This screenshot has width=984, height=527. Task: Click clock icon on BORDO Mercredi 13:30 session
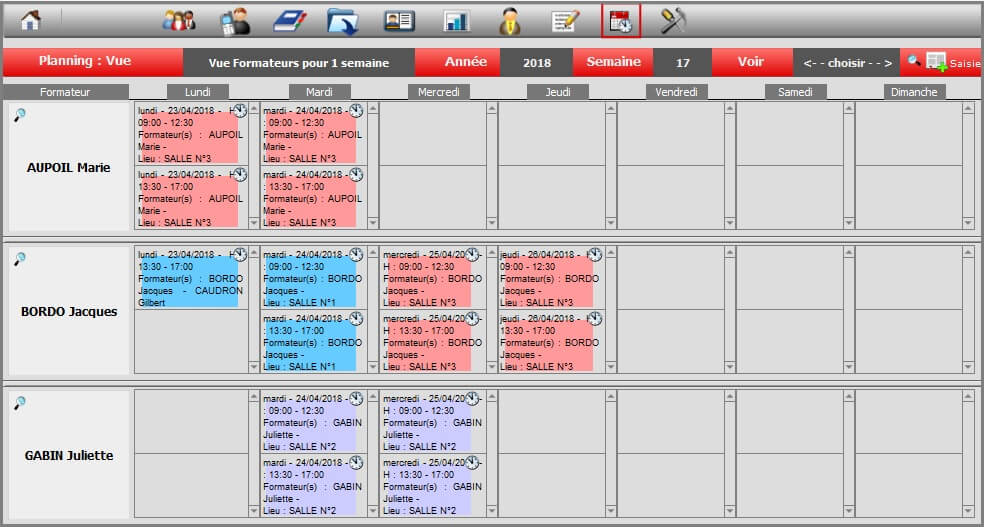coord(473,319)
